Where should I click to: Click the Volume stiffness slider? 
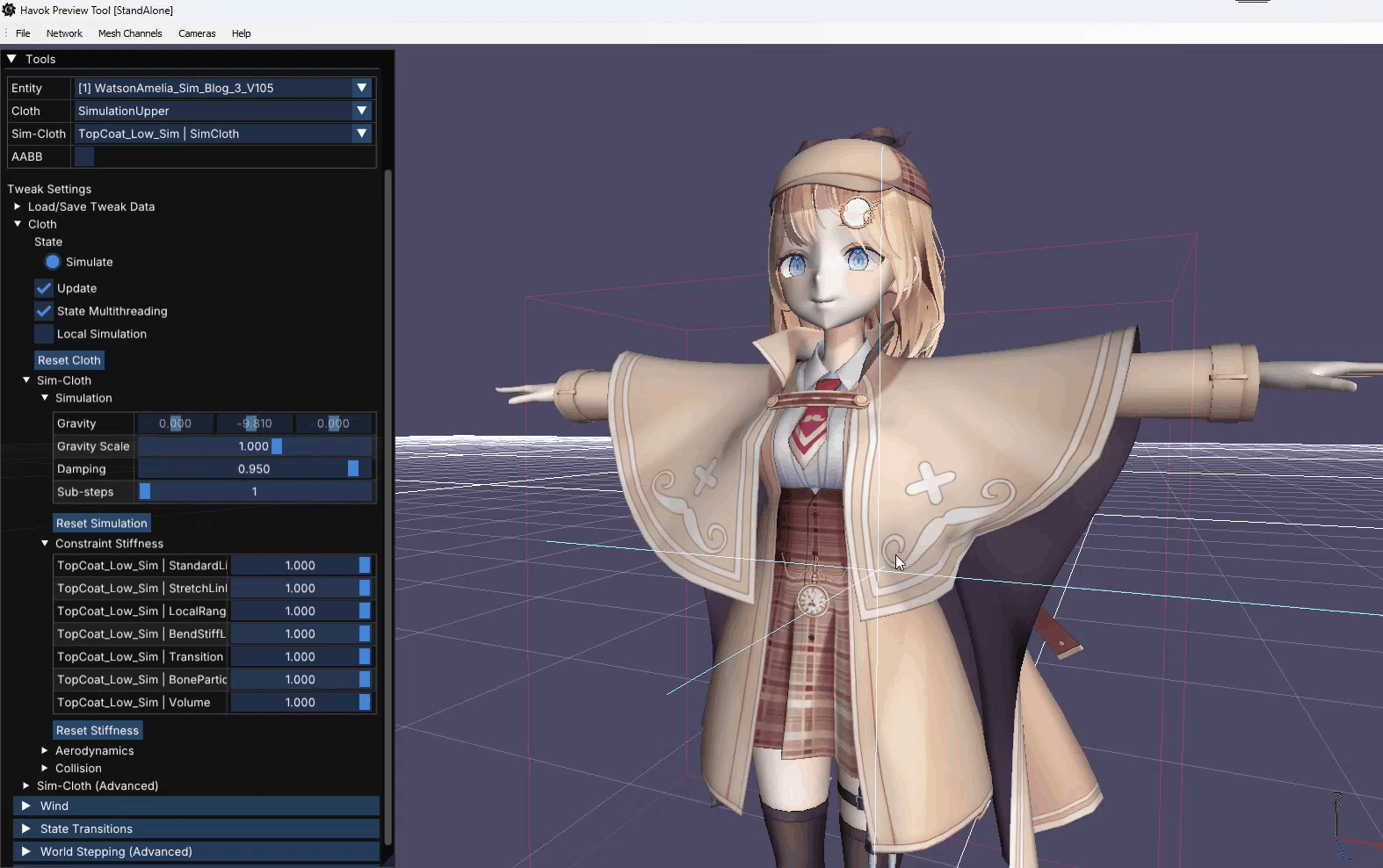(300, 703)
